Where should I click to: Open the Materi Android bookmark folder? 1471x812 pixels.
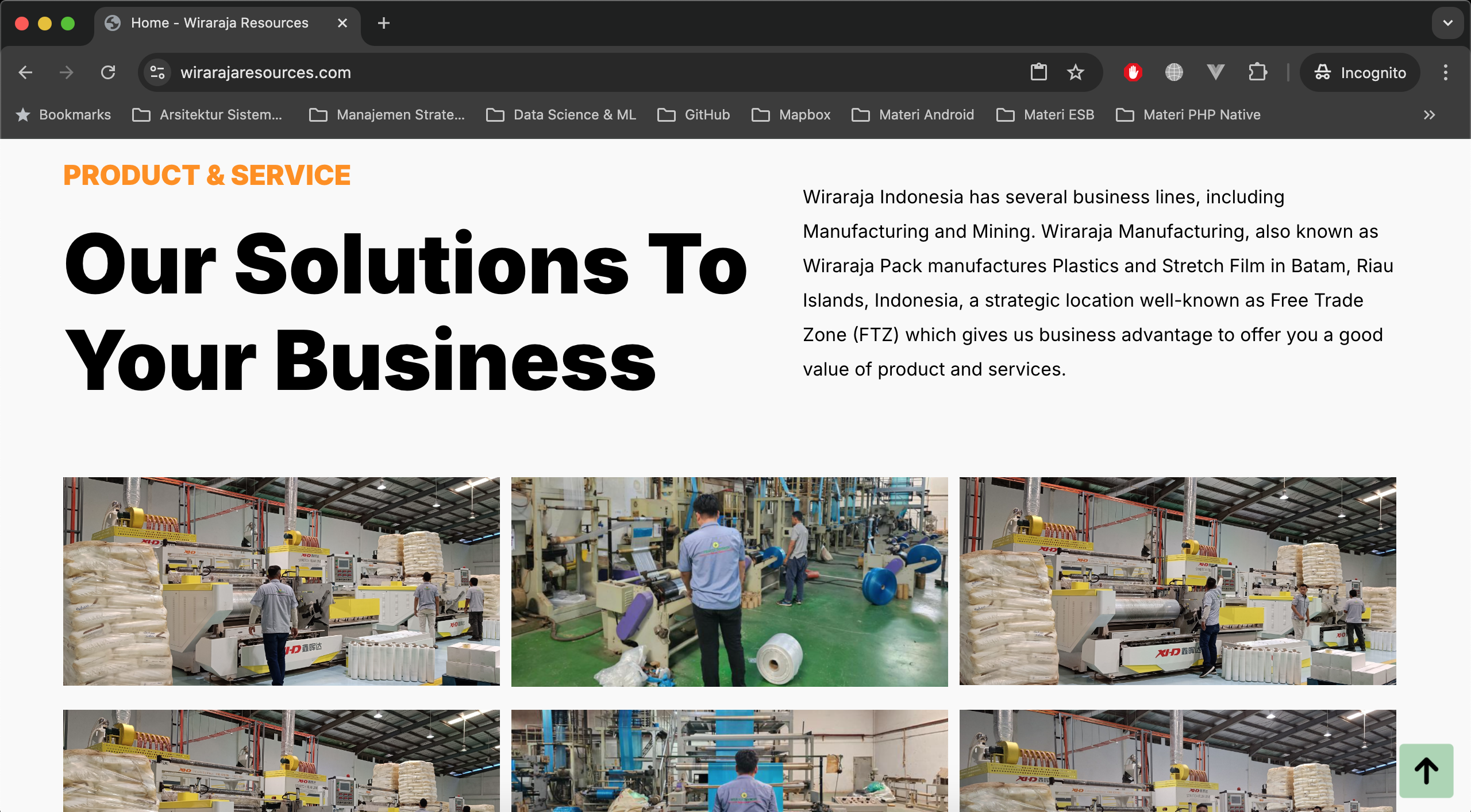[913, 115]
